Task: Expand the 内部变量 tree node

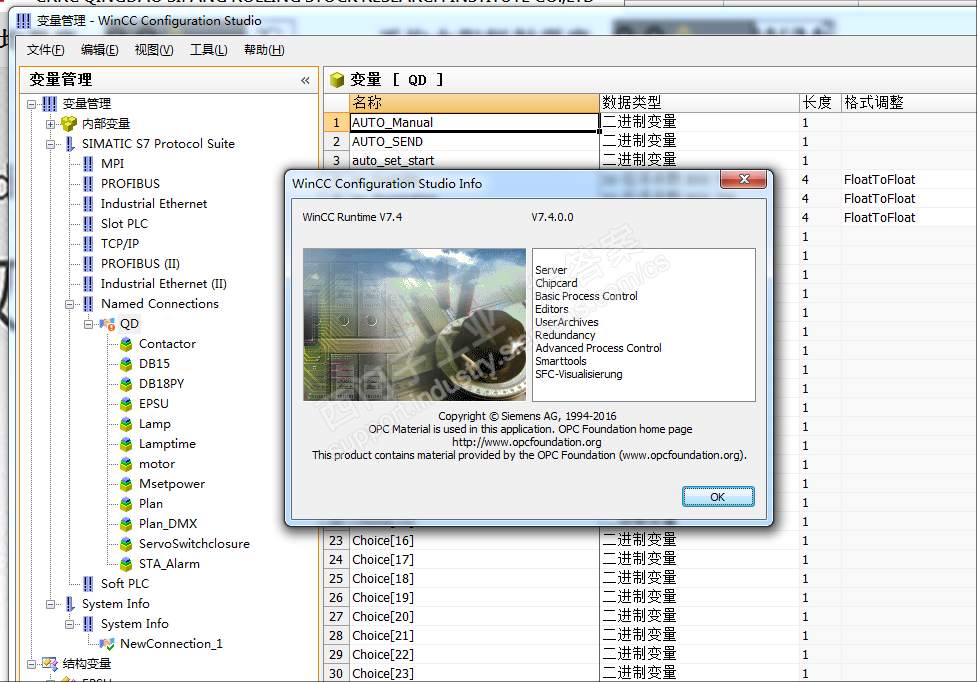Action: (50, 125)
